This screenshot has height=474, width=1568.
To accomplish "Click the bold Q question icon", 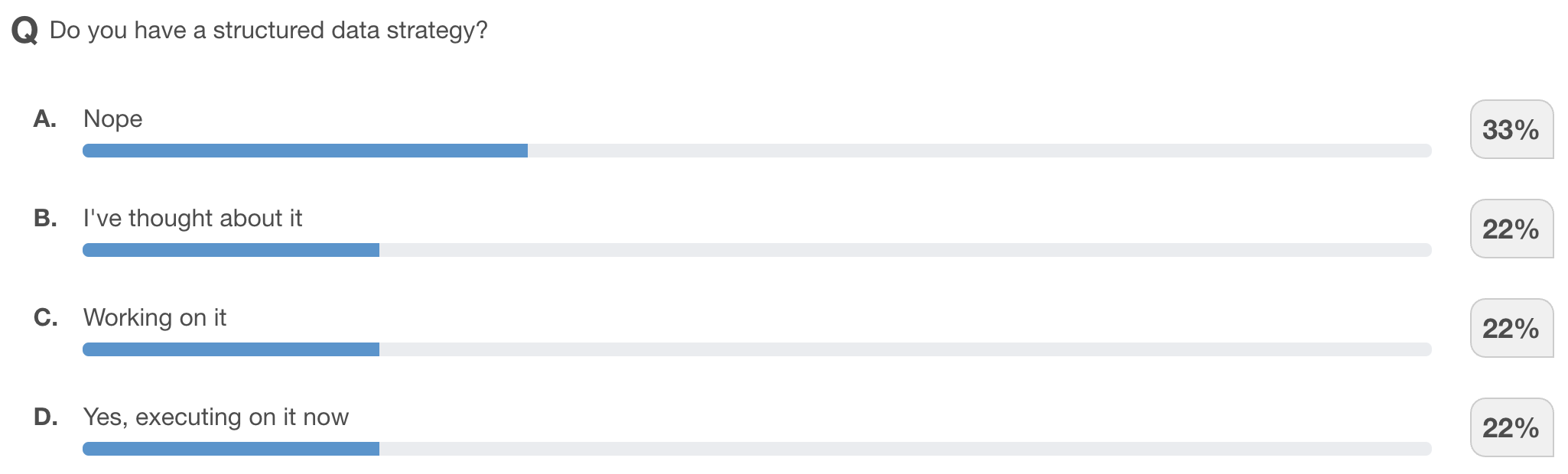I will [24, 31].
